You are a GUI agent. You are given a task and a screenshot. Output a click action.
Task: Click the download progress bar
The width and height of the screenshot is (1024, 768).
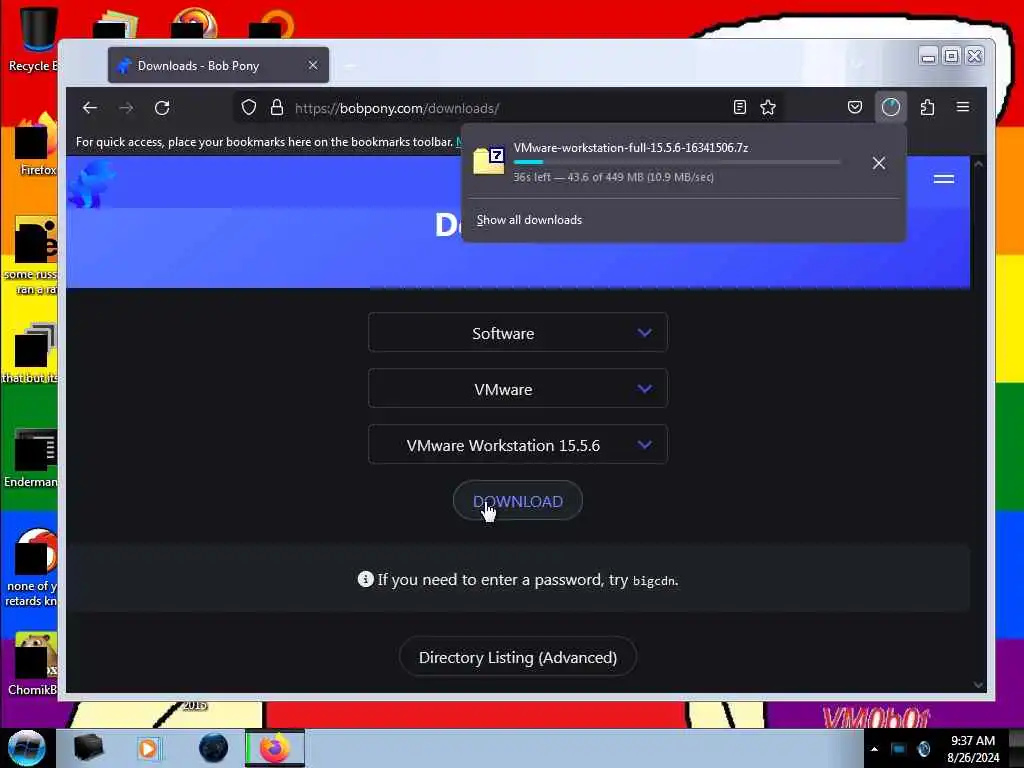click(x=677, y=162)
